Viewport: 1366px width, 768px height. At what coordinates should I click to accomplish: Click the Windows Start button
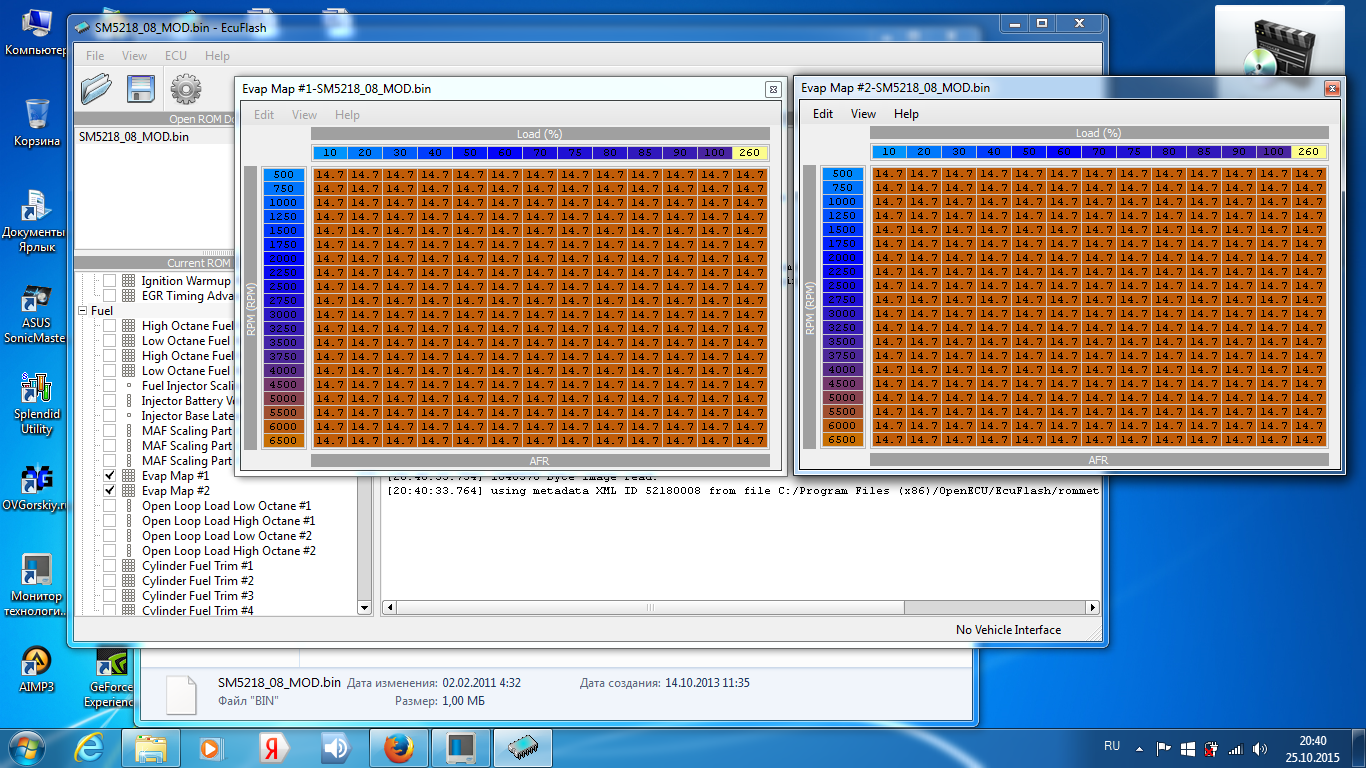pos(25,747)
